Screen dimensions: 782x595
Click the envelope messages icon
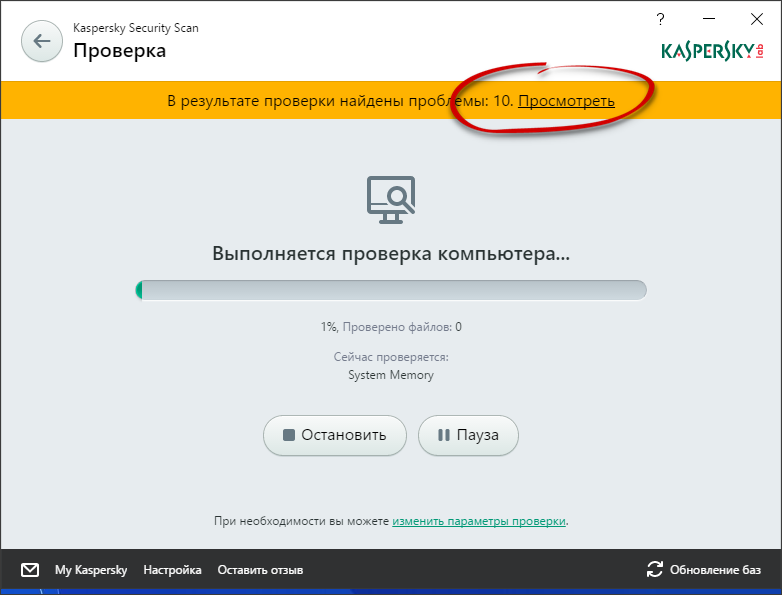point(30,570)
